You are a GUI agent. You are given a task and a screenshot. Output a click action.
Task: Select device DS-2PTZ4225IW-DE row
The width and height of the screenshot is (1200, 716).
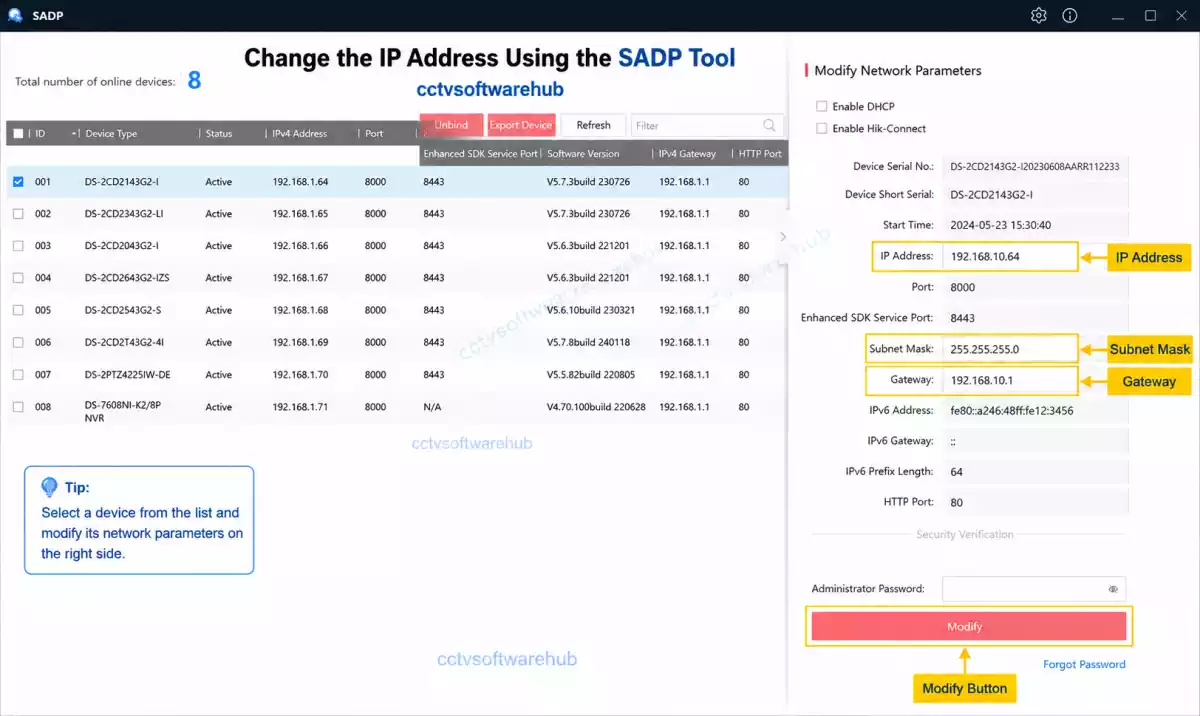pos(397,375)
